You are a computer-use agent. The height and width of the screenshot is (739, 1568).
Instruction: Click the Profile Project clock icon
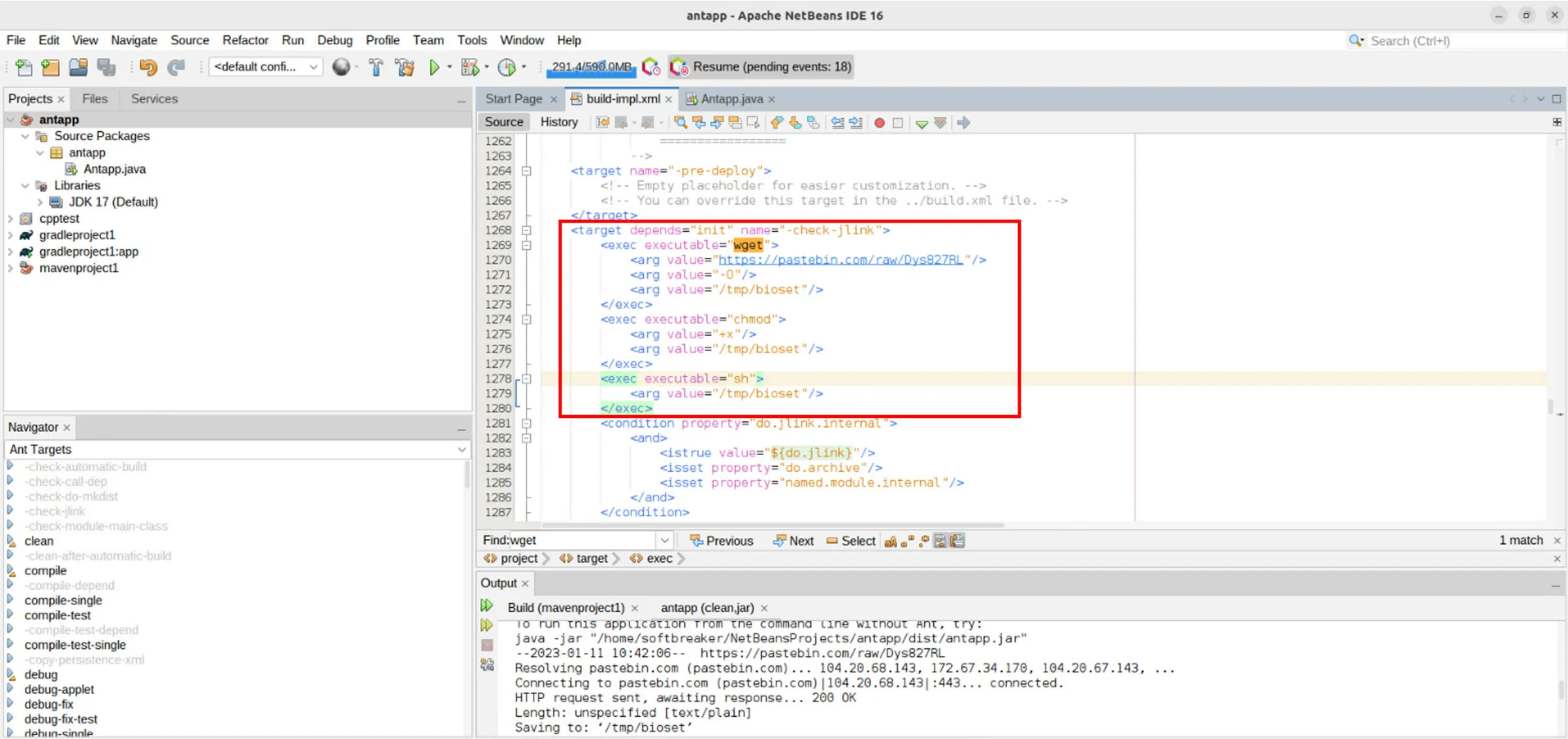pyautogui.click(x=507, y=67)
